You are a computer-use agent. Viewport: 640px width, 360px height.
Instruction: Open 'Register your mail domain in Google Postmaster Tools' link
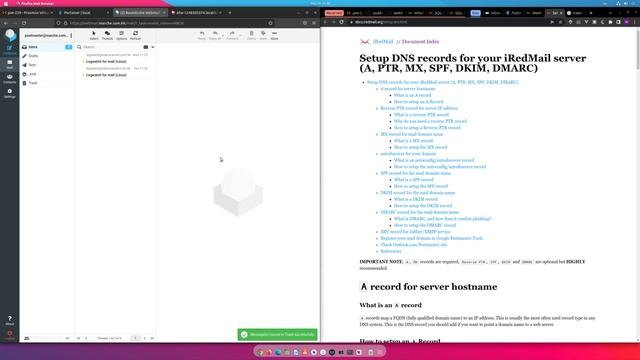pyautogui.click(x=431, y=238)
